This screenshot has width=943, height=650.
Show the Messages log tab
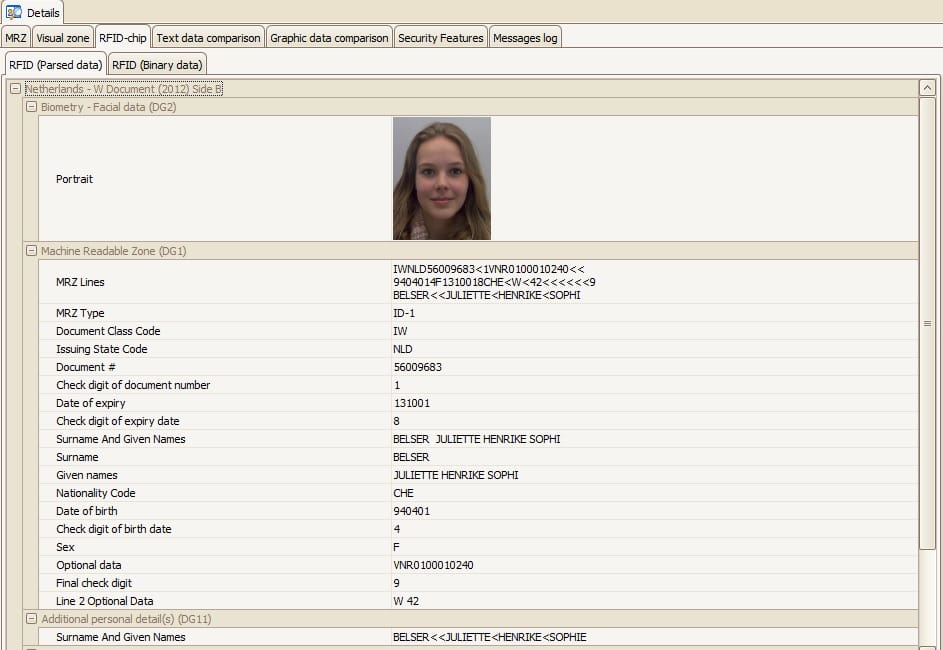(526, 38)
